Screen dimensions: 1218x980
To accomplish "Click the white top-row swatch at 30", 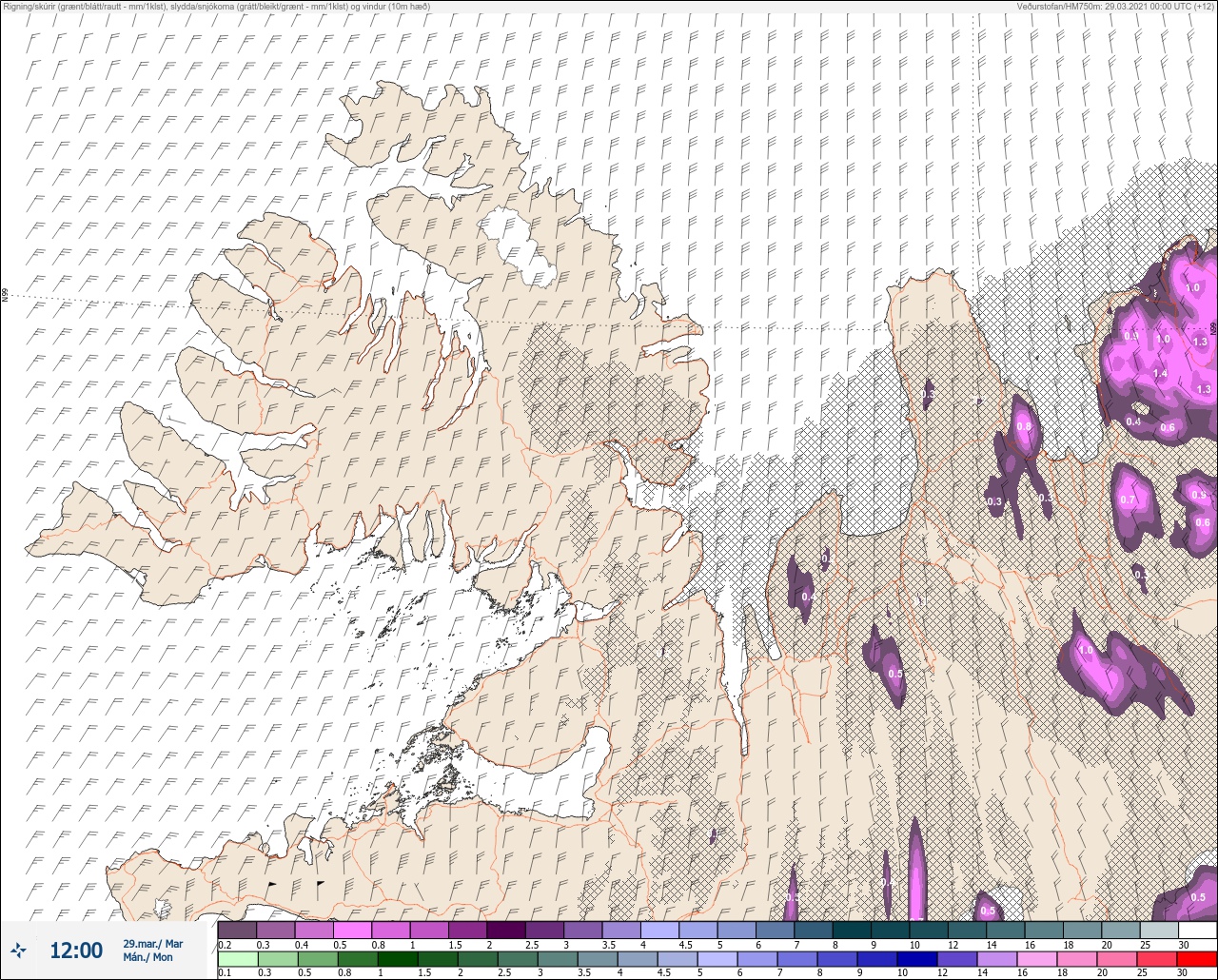I will [1197, 930].
